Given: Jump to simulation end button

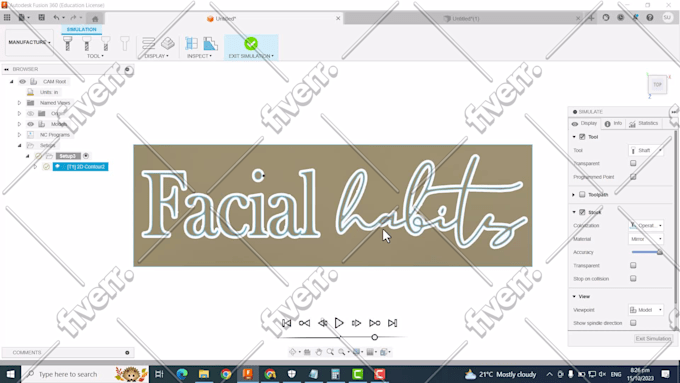Looking at the screenshot, I should point(392,323).
